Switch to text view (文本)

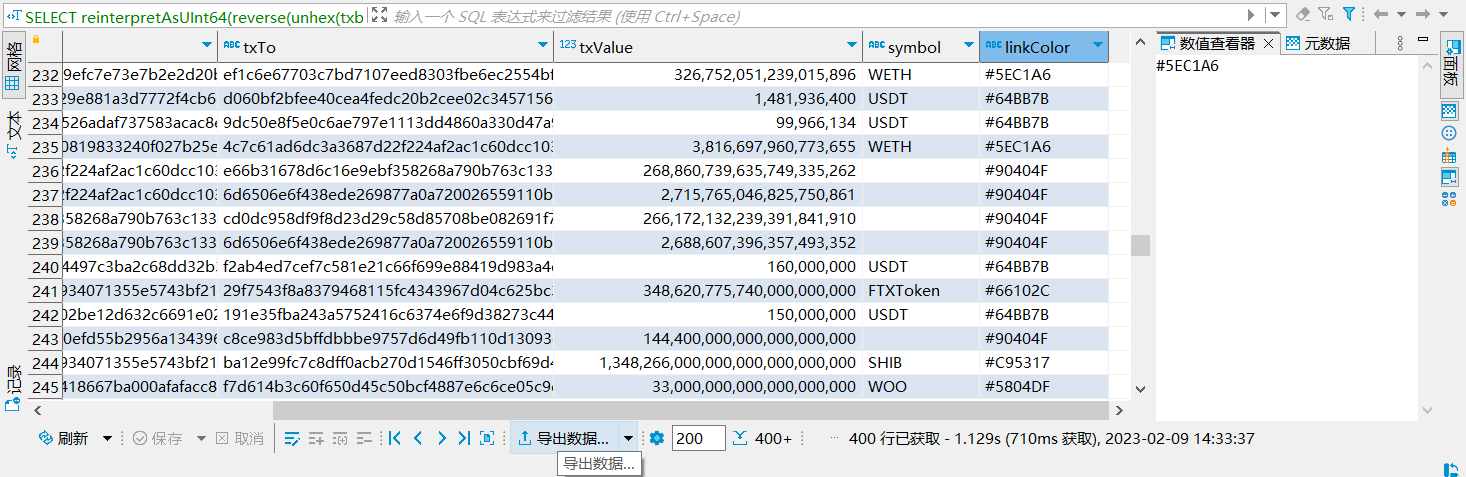tap(13, 135)
